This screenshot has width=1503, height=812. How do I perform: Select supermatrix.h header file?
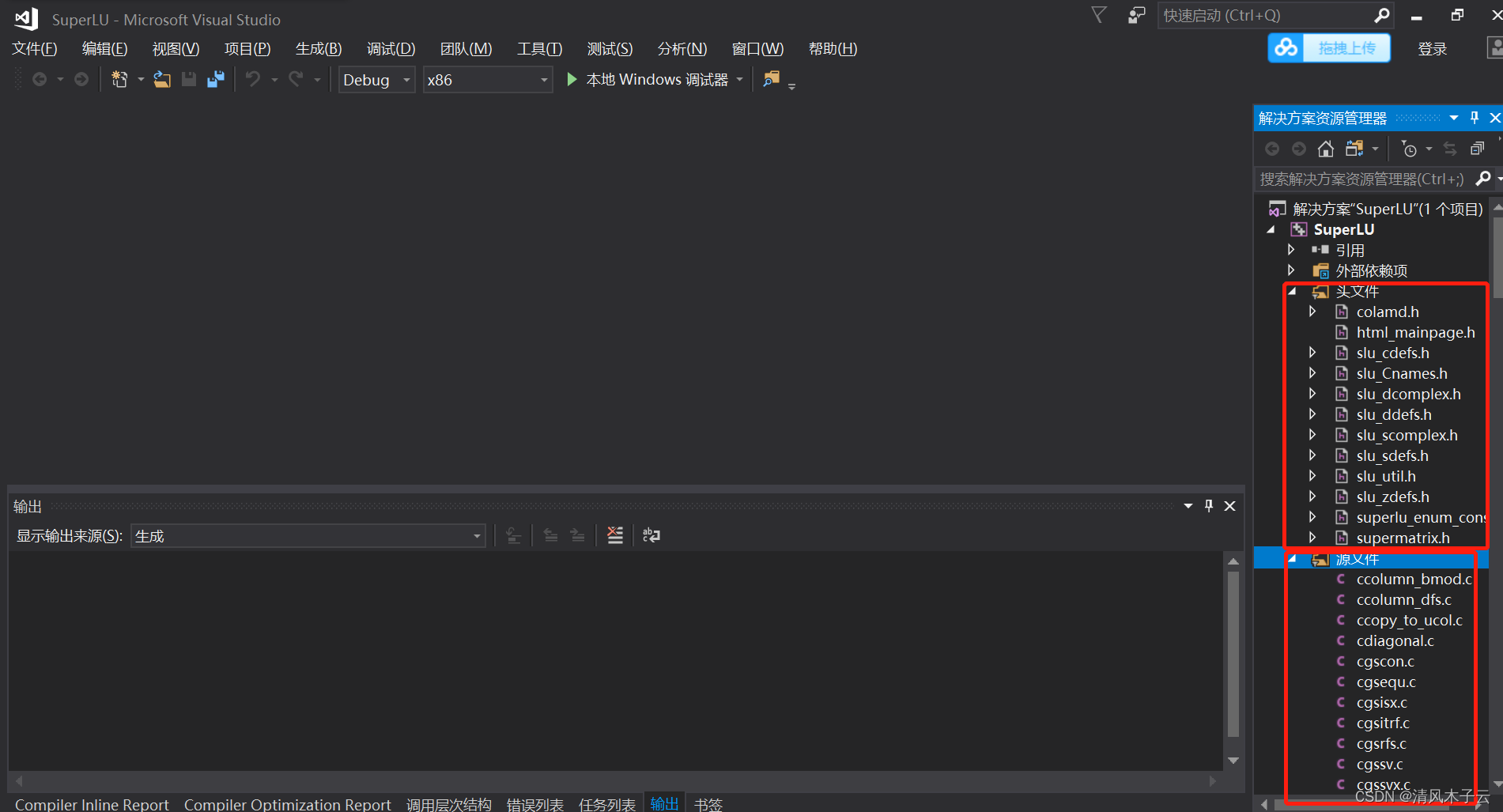1403,538
